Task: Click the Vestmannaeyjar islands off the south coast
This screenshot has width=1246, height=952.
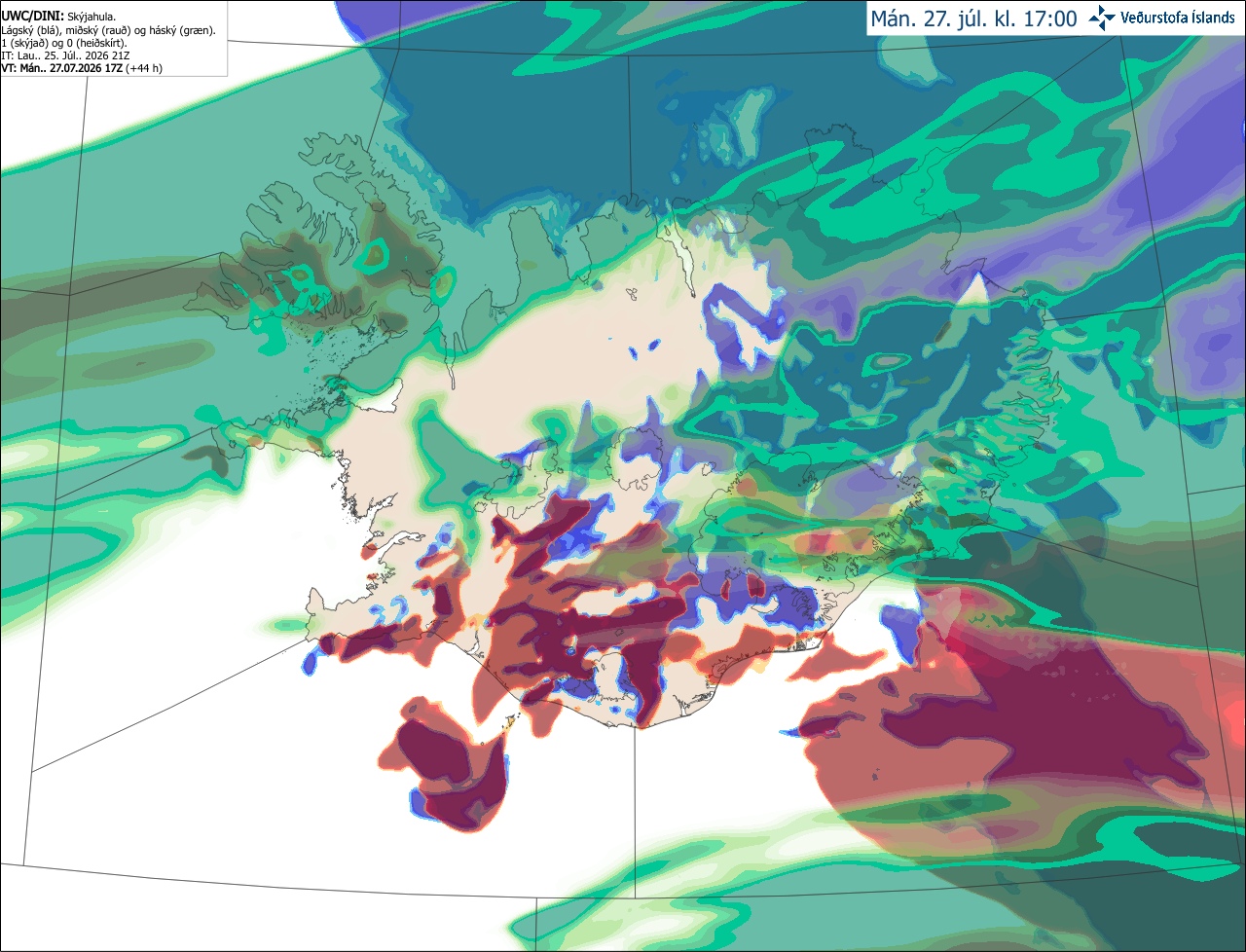Action: pos(508,722)
